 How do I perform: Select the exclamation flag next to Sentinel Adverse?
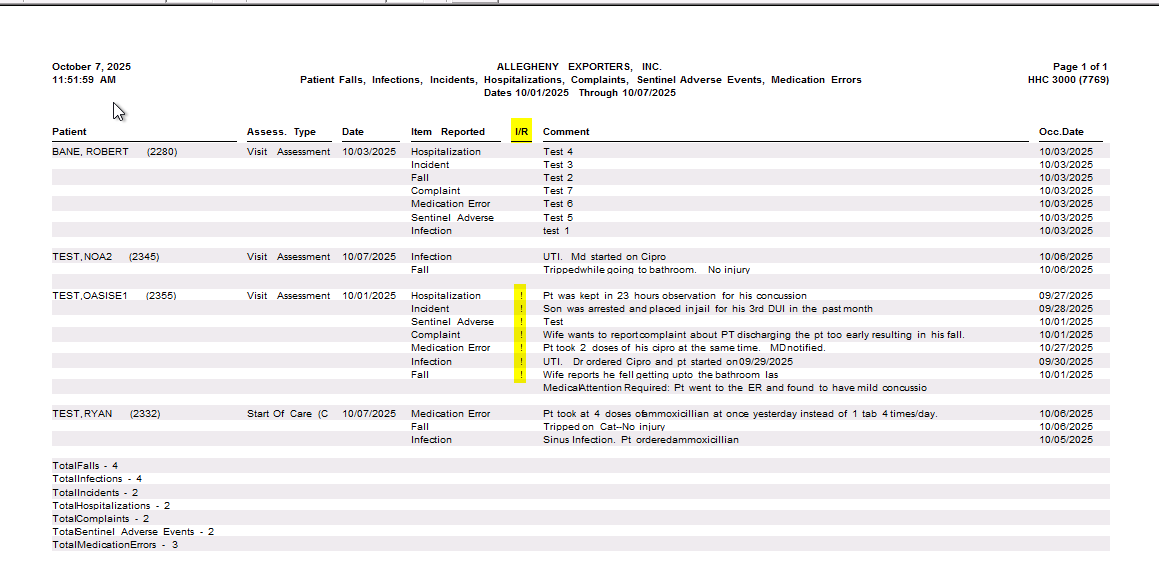pos(521,322)
